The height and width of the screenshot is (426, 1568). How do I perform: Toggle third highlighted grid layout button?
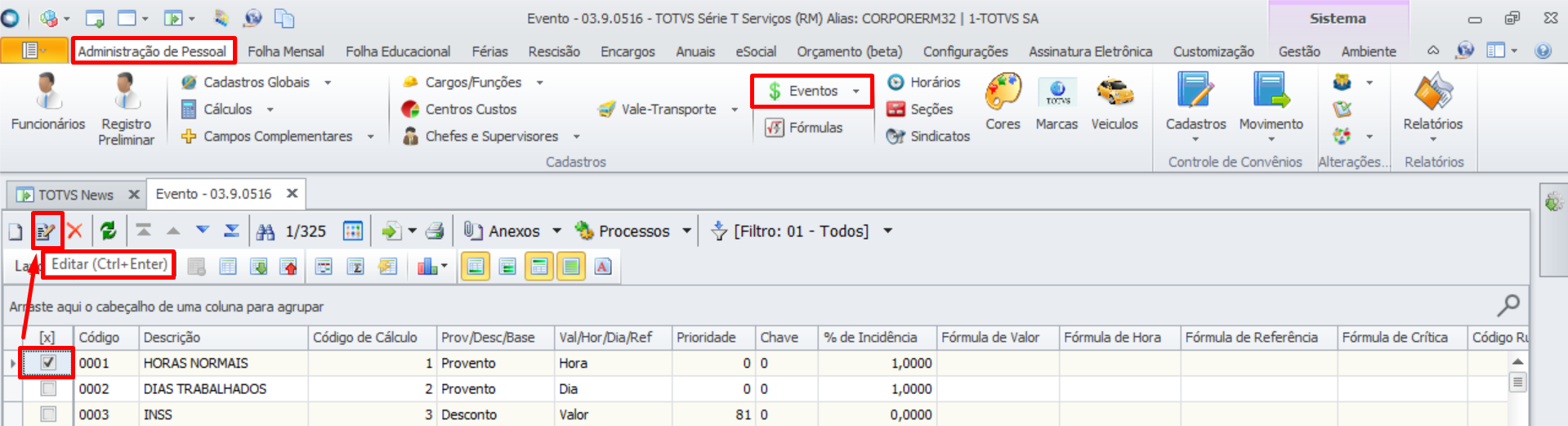(x=539, y=267)
